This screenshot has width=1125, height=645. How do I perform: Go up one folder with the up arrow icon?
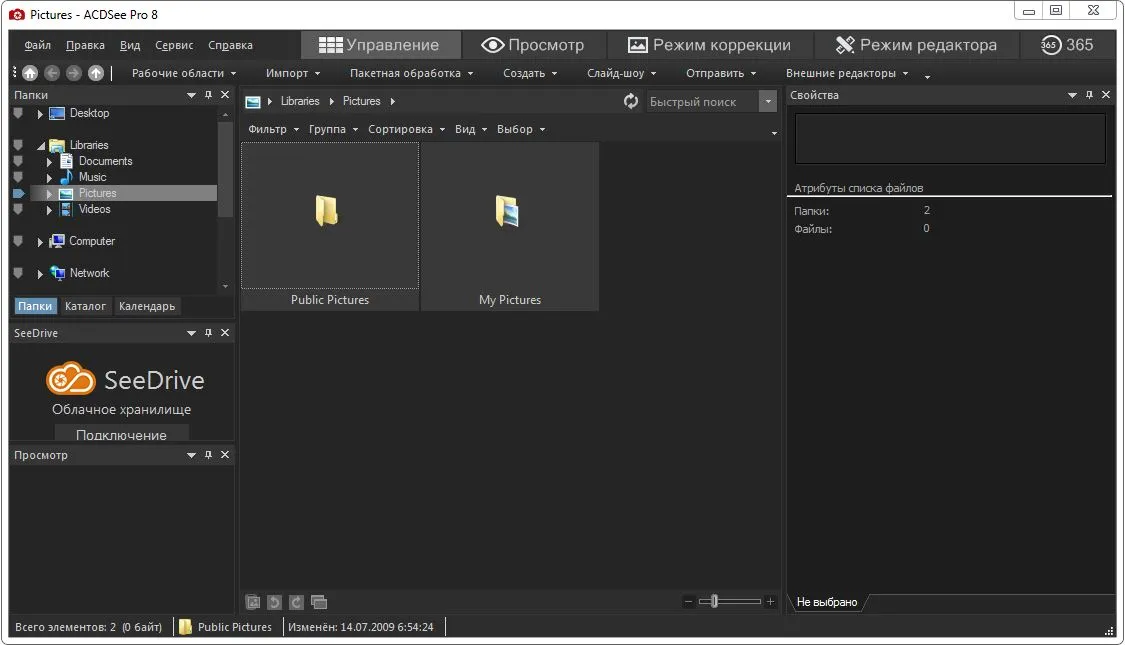pos(95,73)
